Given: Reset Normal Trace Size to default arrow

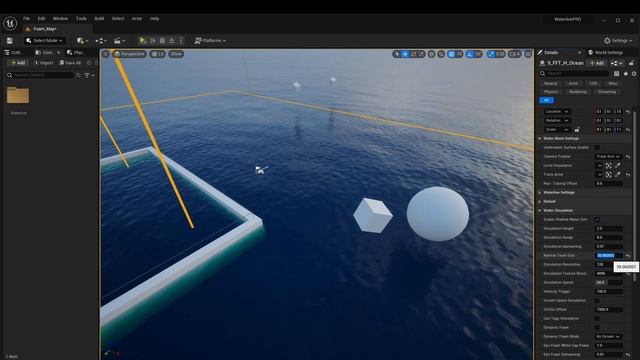Looking at the screenshot, I should (x=628, y=256).
